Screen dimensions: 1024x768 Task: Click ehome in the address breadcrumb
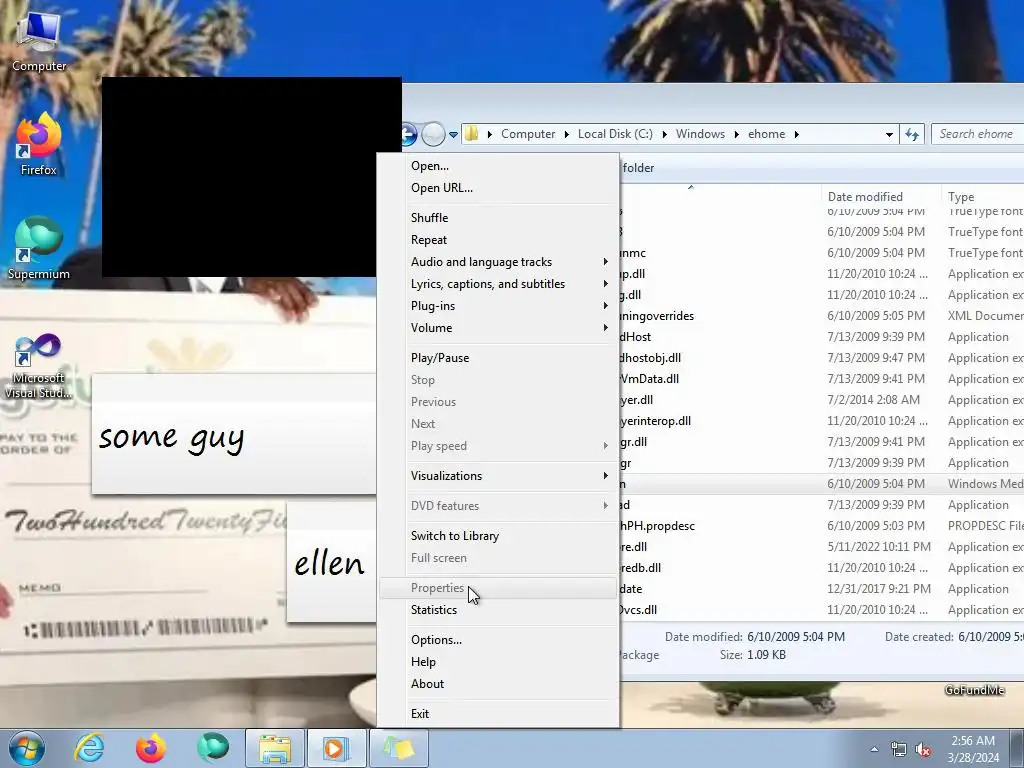pos(767,134)
